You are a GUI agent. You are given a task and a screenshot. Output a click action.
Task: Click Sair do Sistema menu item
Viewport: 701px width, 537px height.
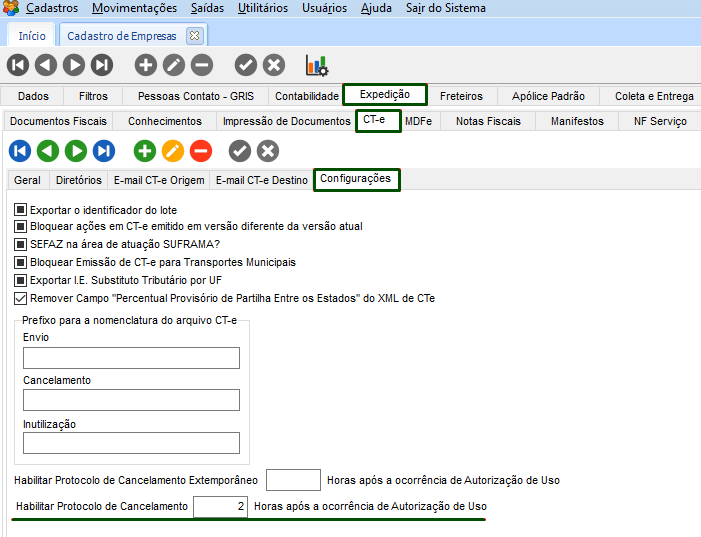[446, 8]
